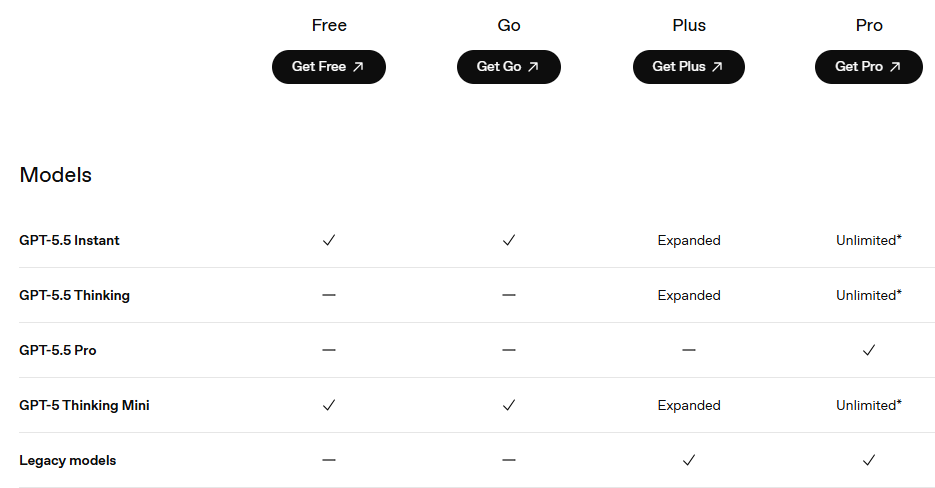Click Go checkmark for GPT-5 Thinking Mini

[x=509, y=405]
